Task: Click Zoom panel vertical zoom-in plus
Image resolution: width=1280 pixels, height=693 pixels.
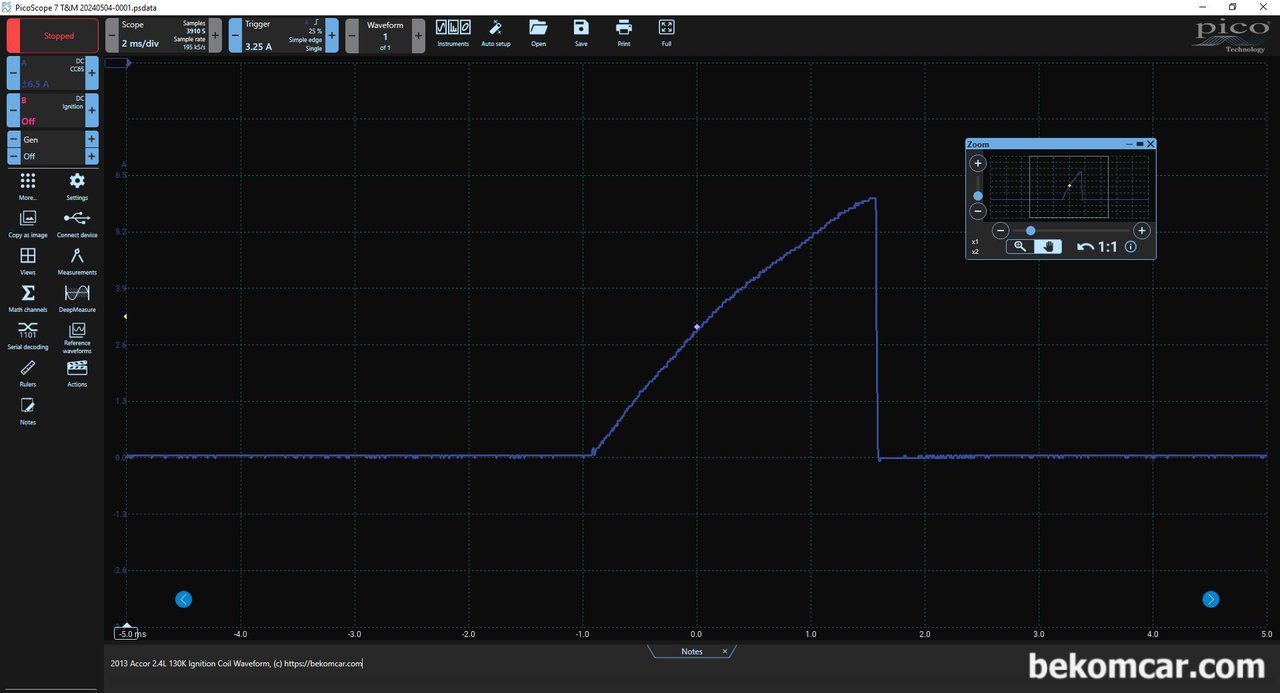Action: click(978, 163)
